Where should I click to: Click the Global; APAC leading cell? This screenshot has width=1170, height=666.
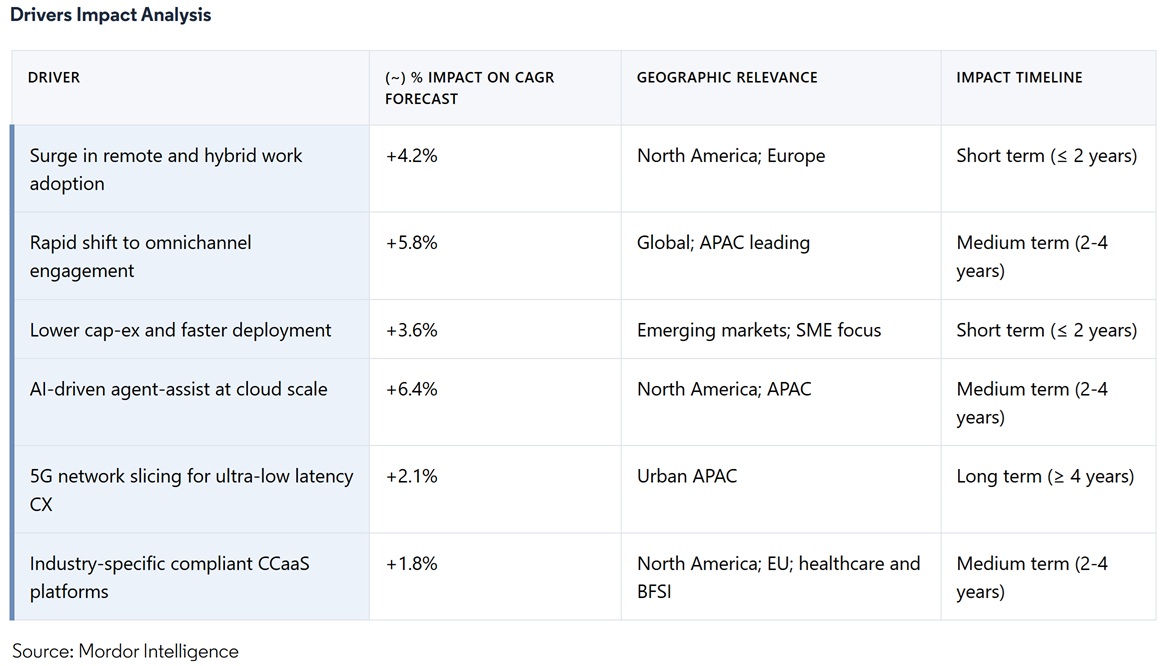(x=723, y=243)
